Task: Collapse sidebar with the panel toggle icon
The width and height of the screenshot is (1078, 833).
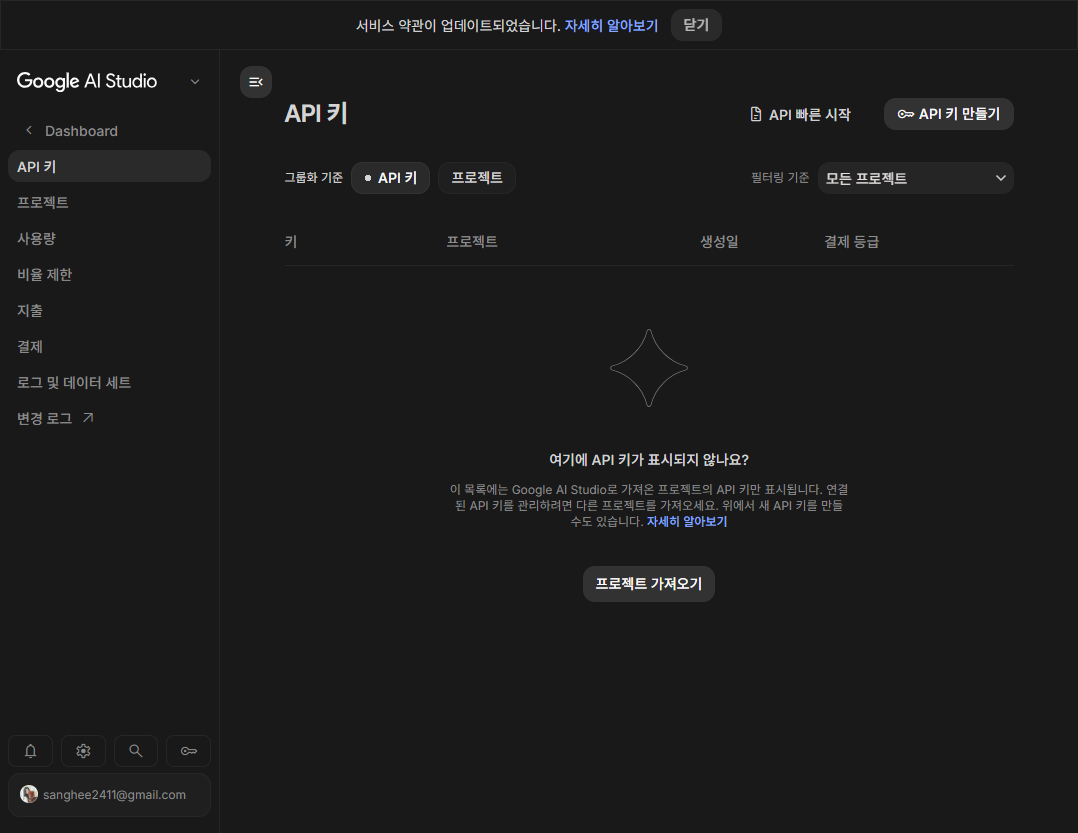Action: pos(256,82)
